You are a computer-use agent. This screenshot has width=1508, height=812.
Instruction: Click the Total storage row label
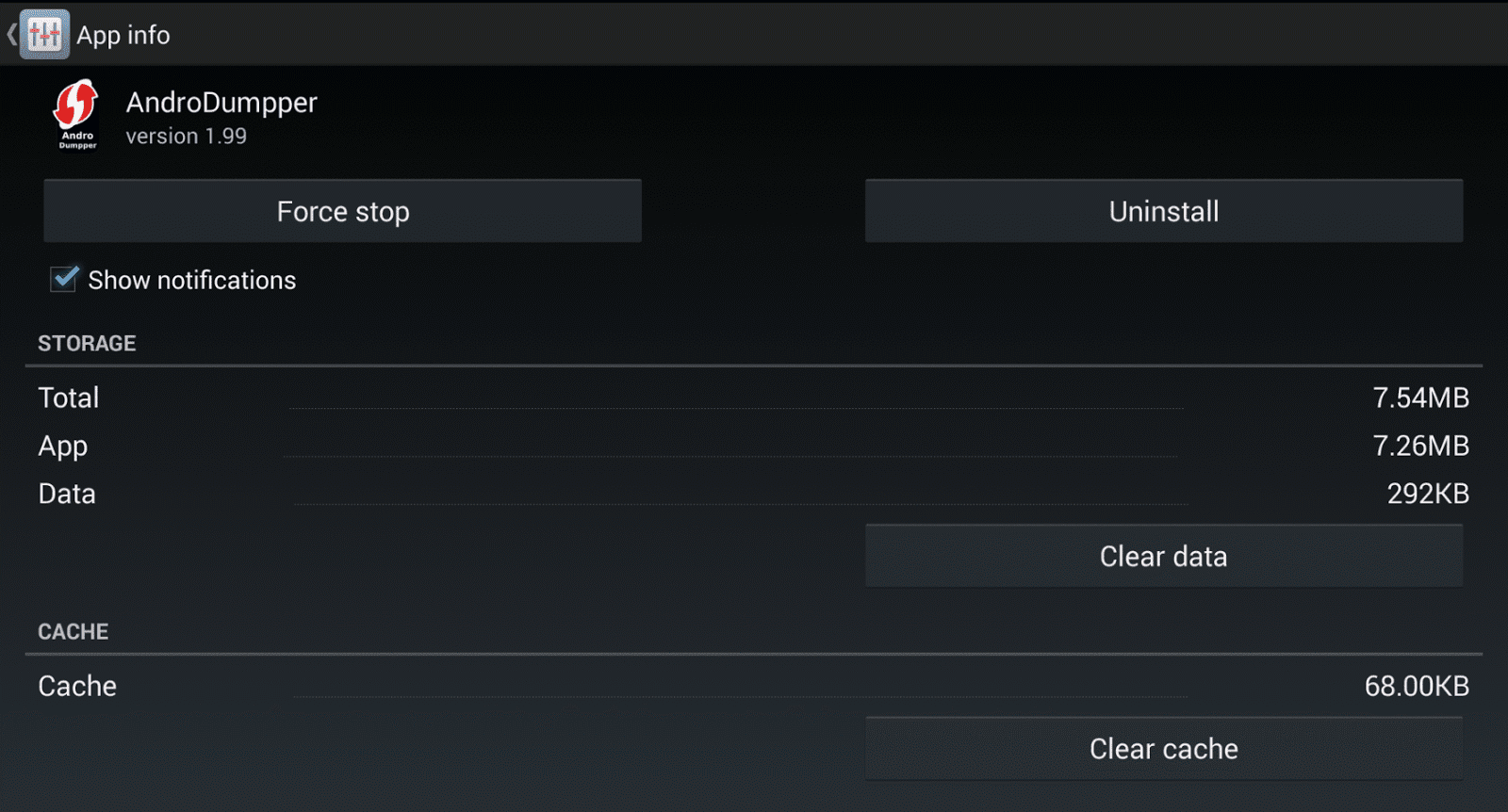pos(69,398)
